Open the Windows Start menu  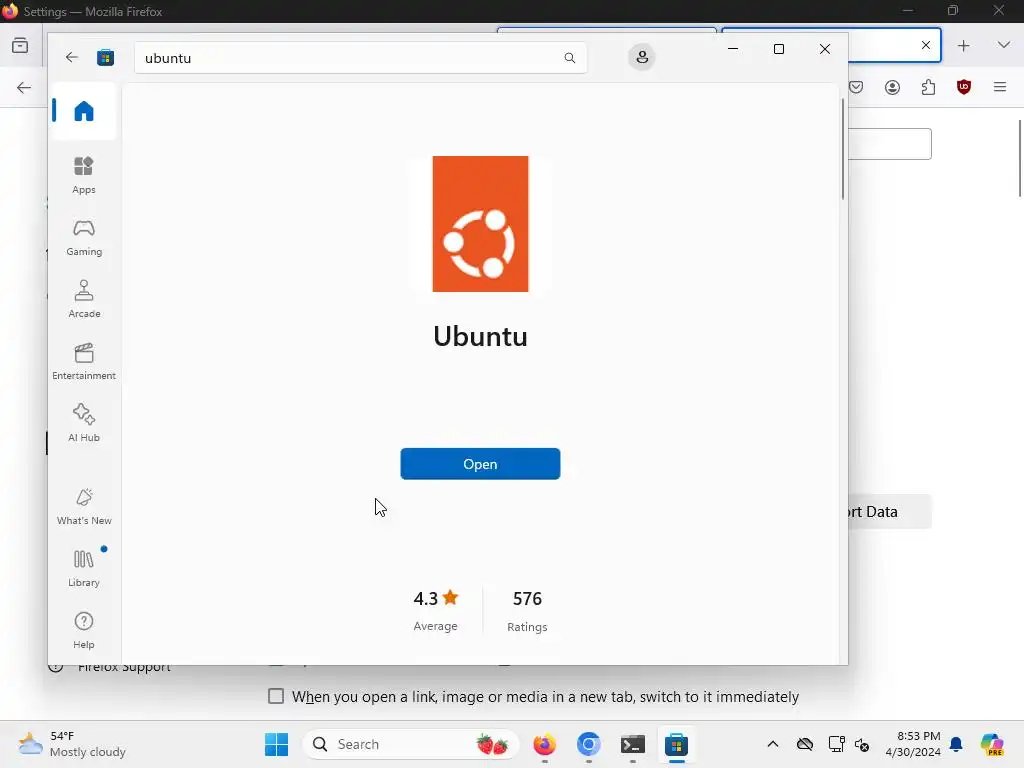276,744
